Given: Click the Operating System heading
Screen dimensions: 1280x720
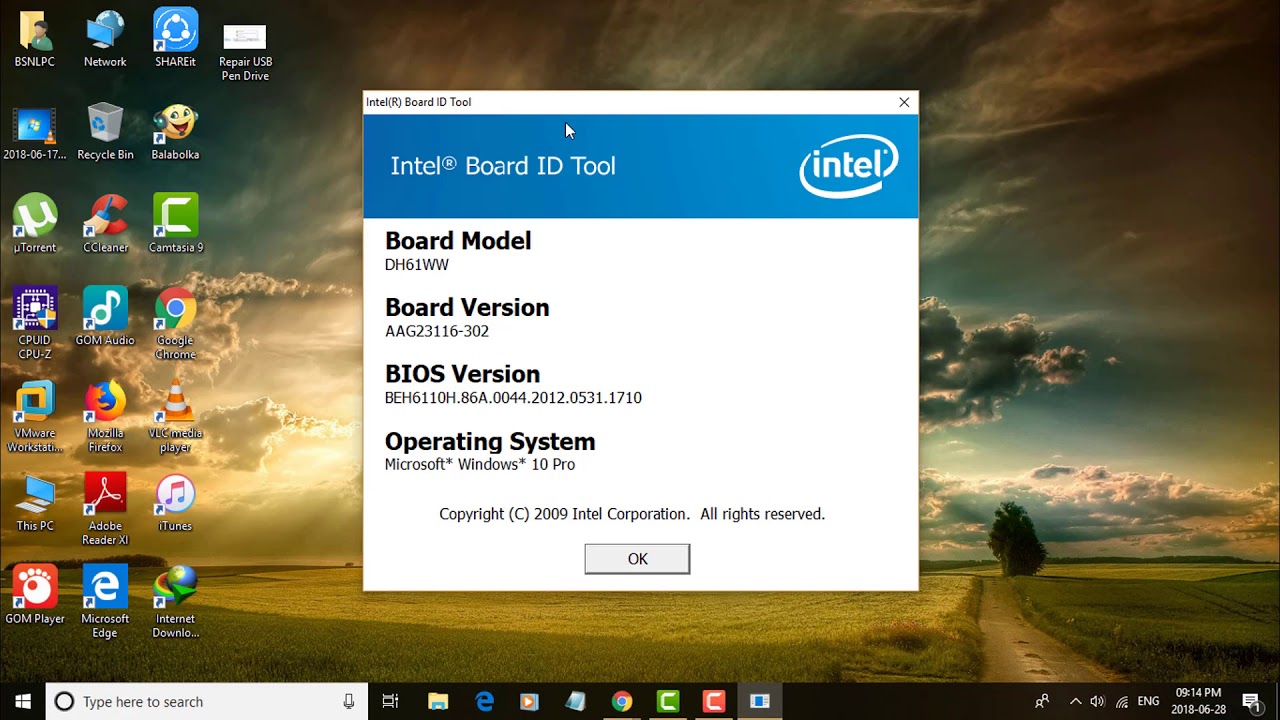Looking at the screenshot, I should click(x=490, y=442).
